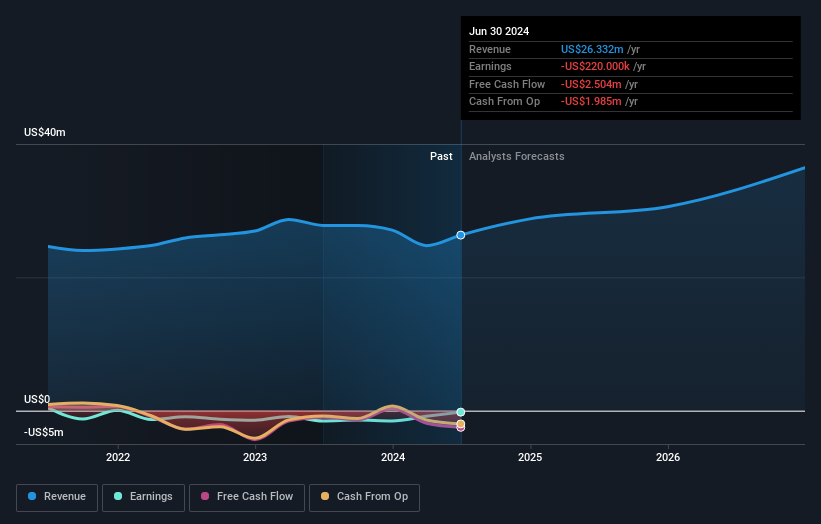Toggle the Free Cash Flow legend button
Screen dimensions: 821x524
pyautogui.click(x=247, y=497)
